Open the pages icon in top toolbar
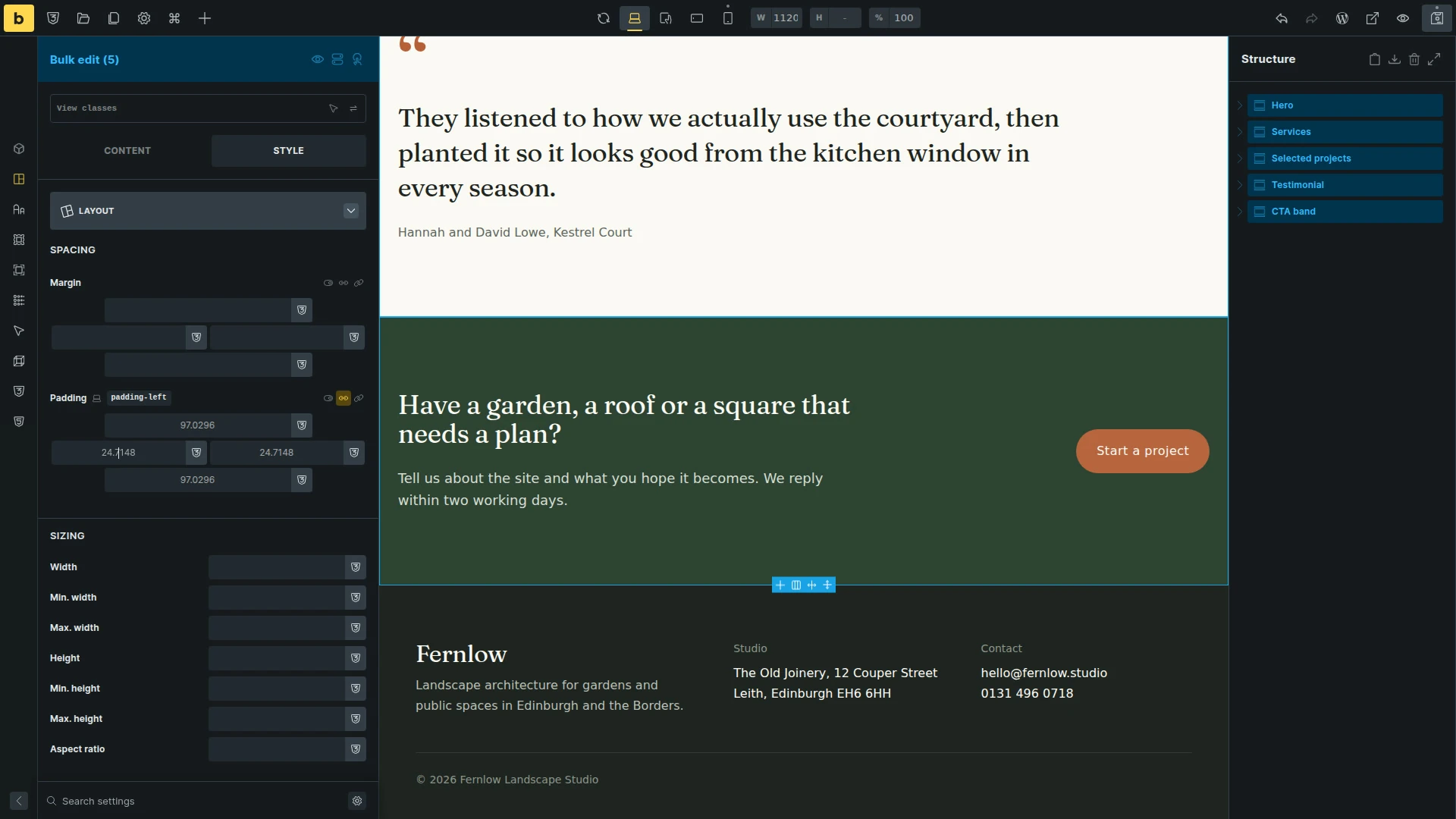The height and width of the screenshot is (819, 1456). click(x=114, y=18)
